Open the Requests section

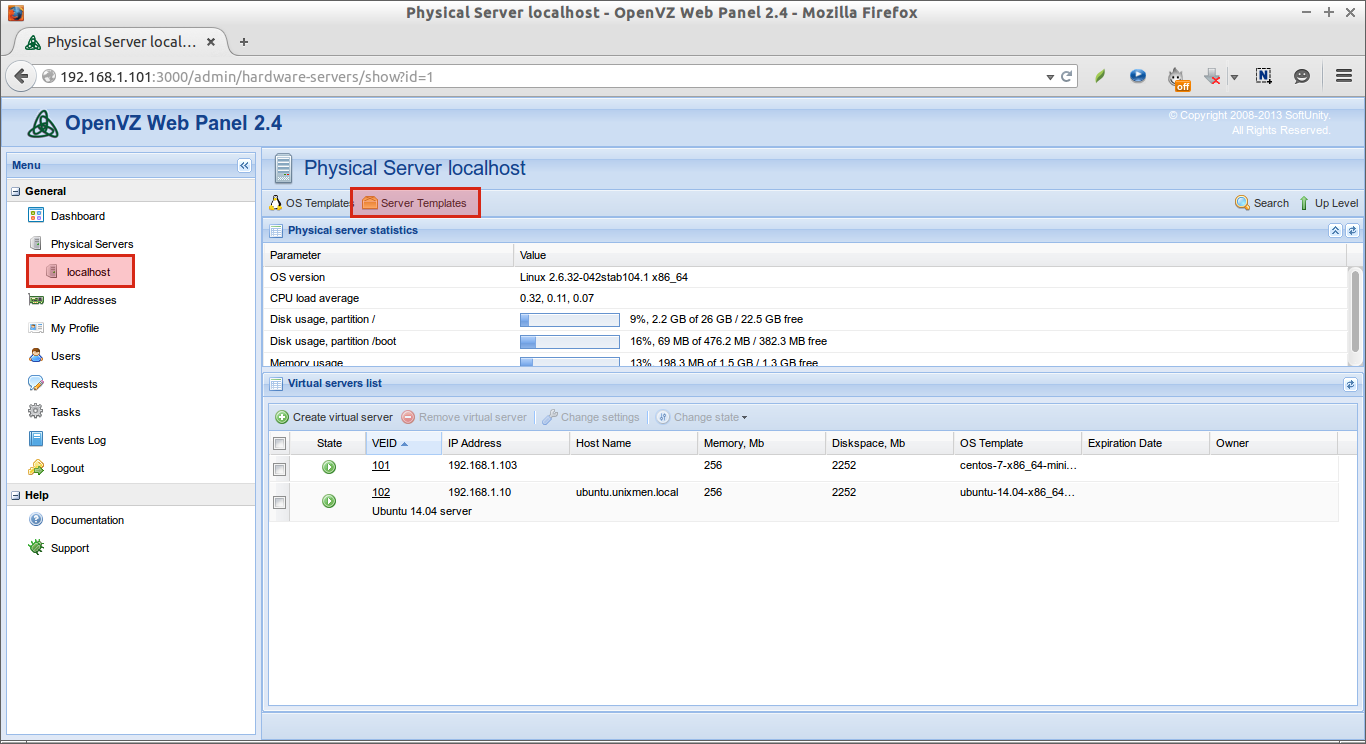[74, 384]
